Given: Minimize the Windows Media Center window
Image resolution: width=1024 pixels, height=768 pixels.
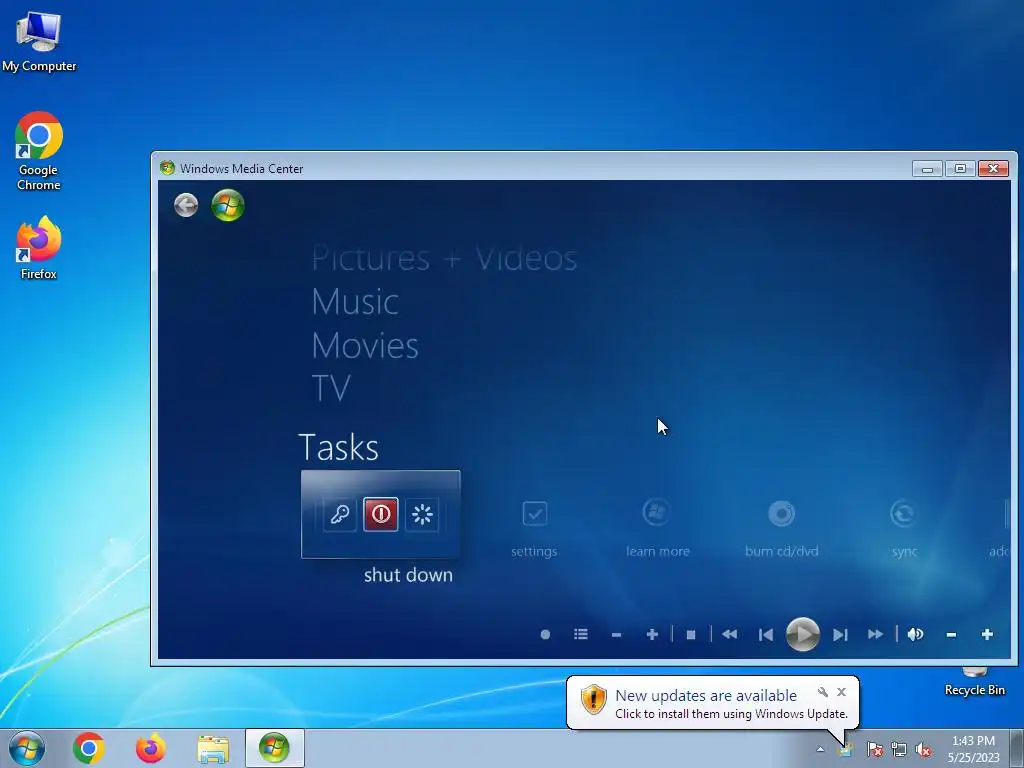Looking at the screenshot, I should click(927, 168).
